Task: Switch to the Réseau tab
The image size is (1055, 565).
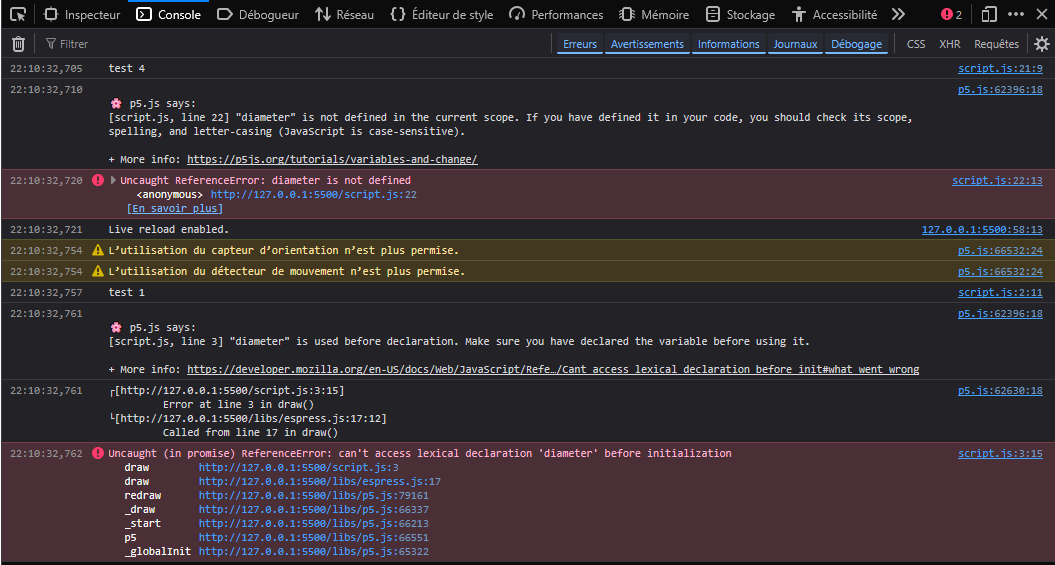Action: (344, 14)
